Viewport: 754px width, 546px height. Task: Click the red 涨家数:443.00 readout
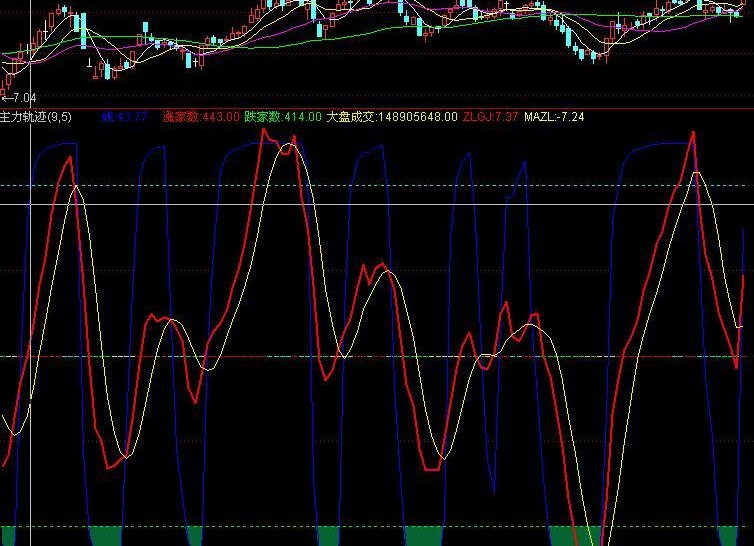[x=201, y=117]
